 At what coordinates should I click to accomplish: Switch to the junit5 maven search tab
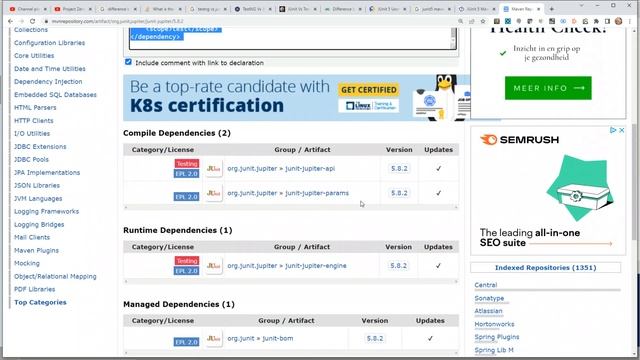click(433, 9)
